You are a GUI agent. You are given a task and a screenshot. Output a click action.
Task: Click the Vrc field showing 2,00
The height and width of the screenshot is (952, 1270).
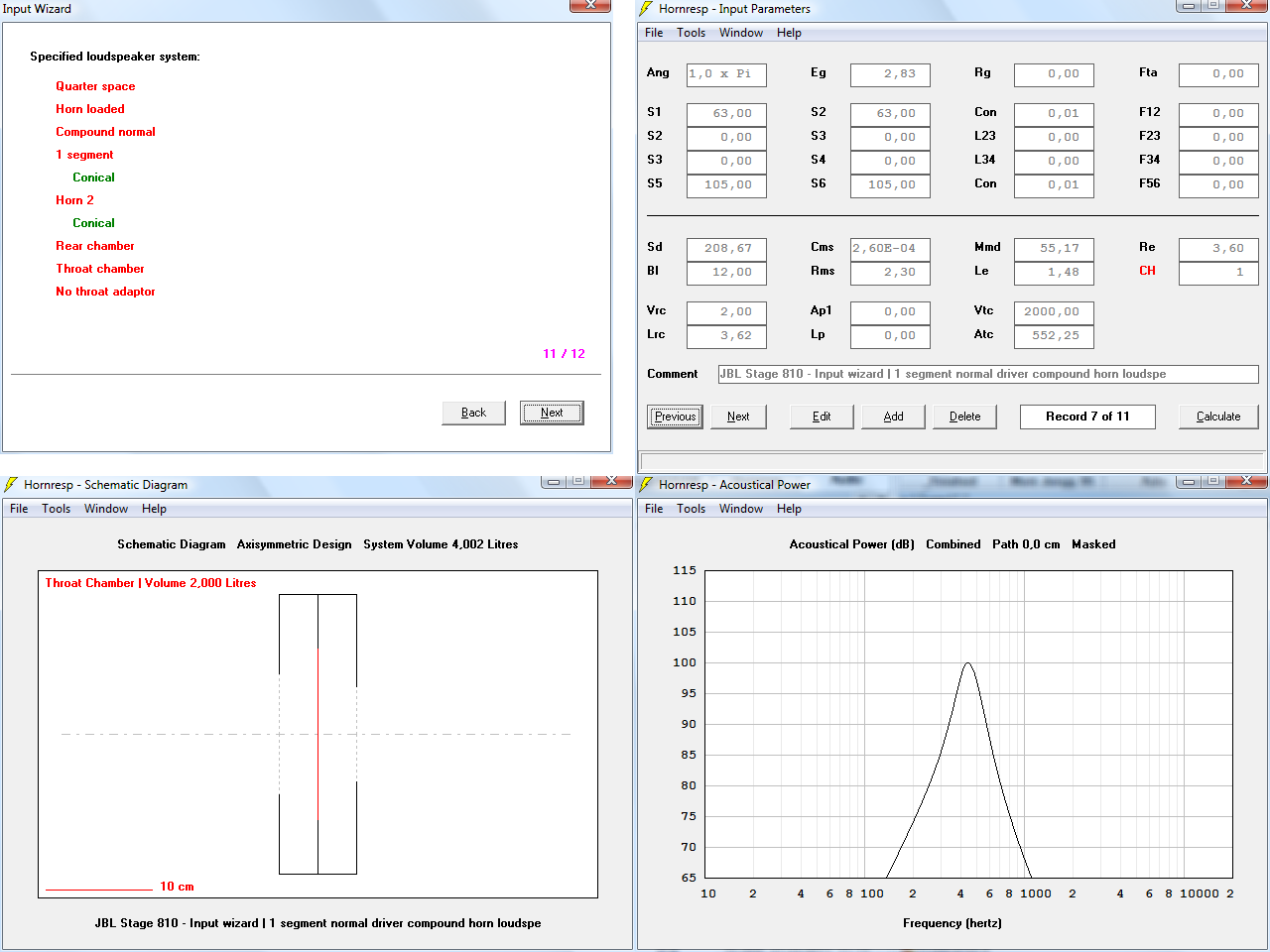pos(726,312)
